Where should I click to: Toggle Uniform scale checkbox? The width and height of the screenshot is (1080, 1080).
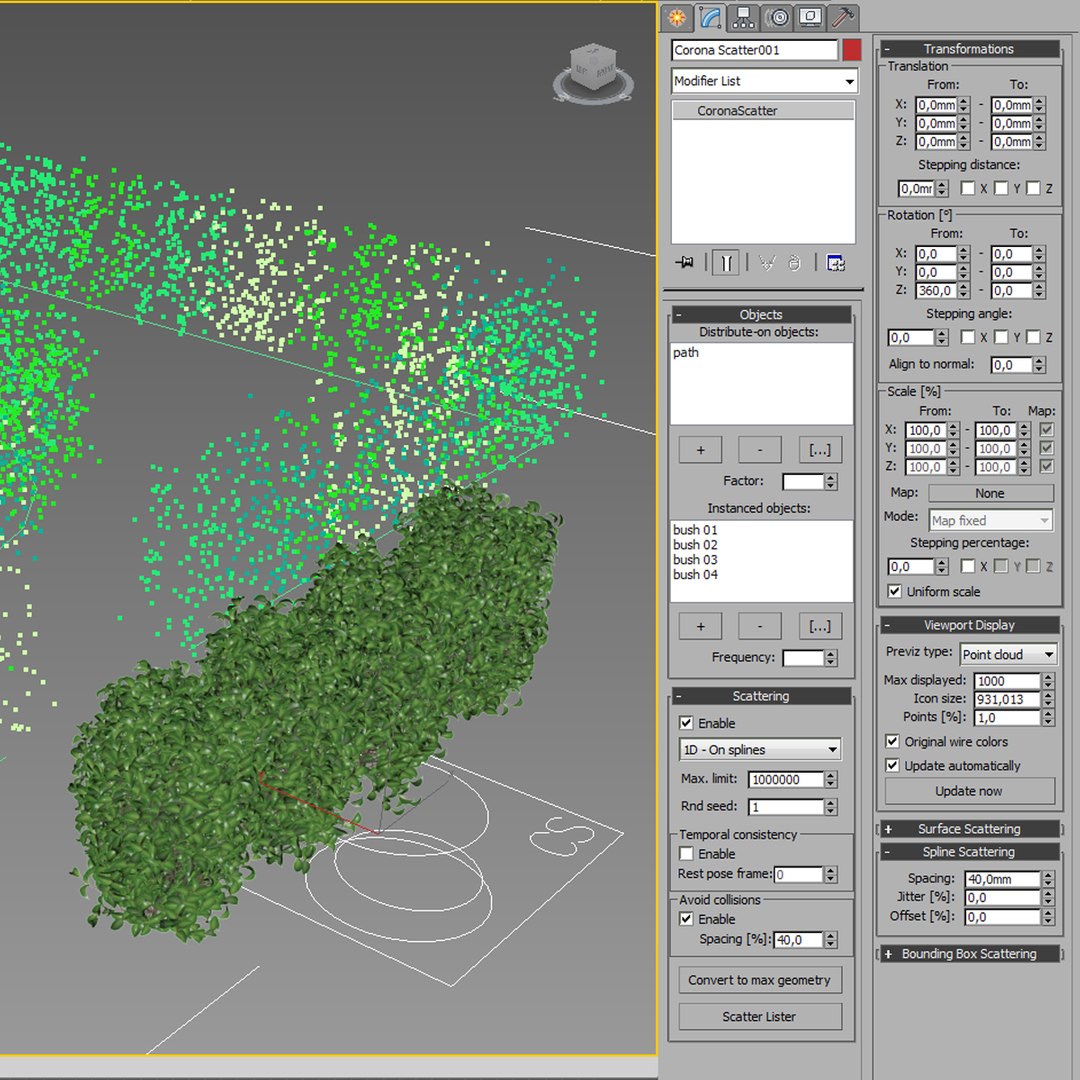click(x=894, y=592)
